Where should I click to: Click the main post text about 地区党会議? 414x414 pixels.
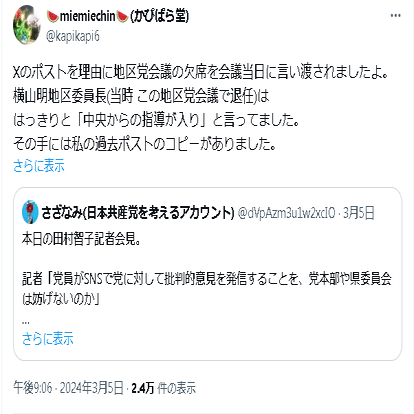200,108
